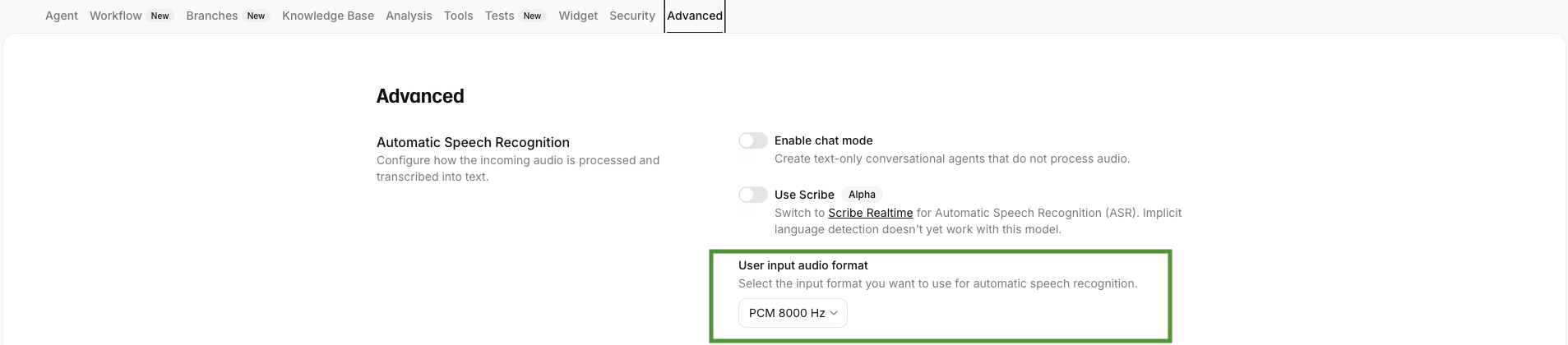Click the Alpha badge beside Use Scribe

coord(862,195)
